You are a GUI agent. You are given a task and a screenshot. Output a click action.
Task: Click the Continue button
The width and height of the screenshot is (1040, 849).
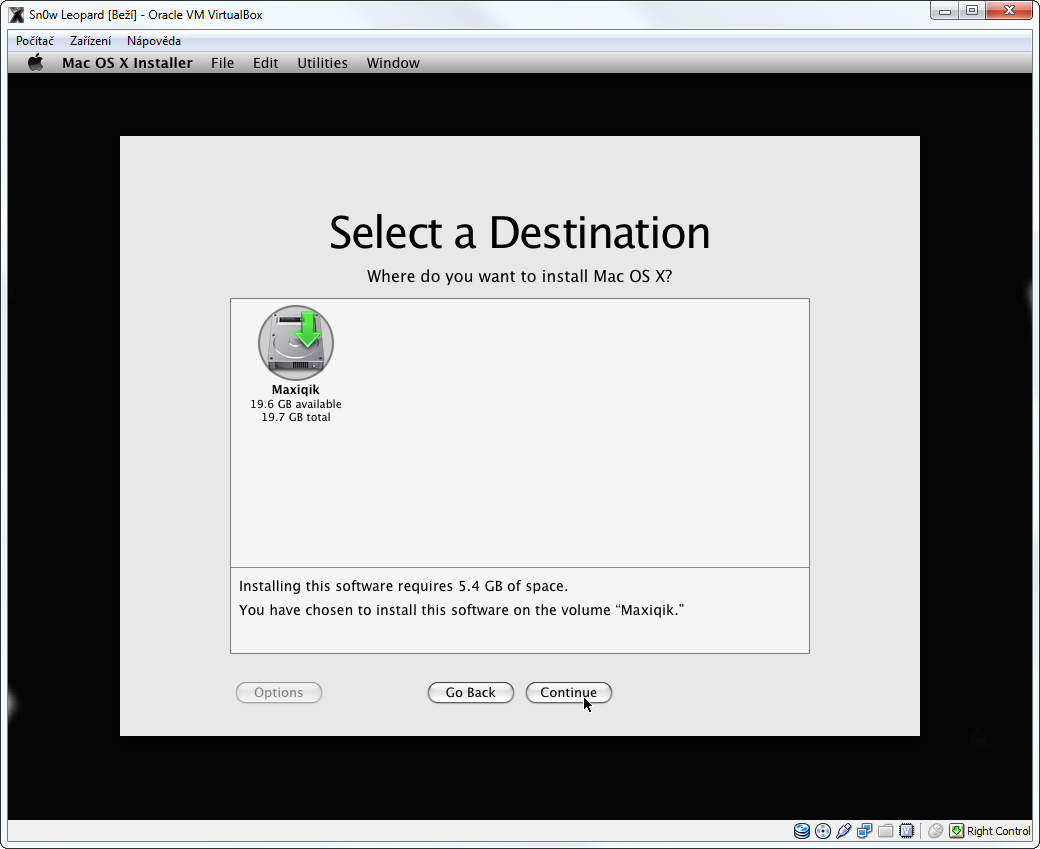[568, 692]
